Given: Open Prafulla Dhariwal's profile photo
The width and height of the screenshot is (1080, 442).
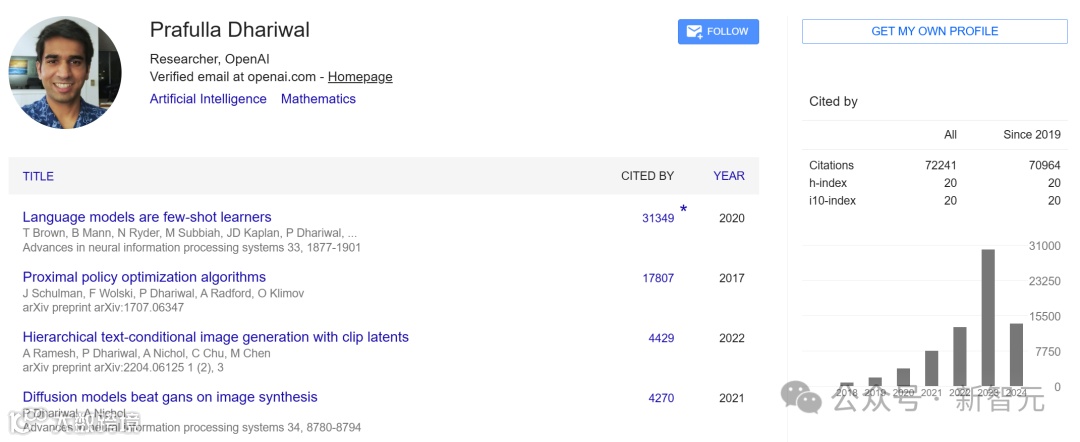Looking at the screenshot, I should point(65,73).
